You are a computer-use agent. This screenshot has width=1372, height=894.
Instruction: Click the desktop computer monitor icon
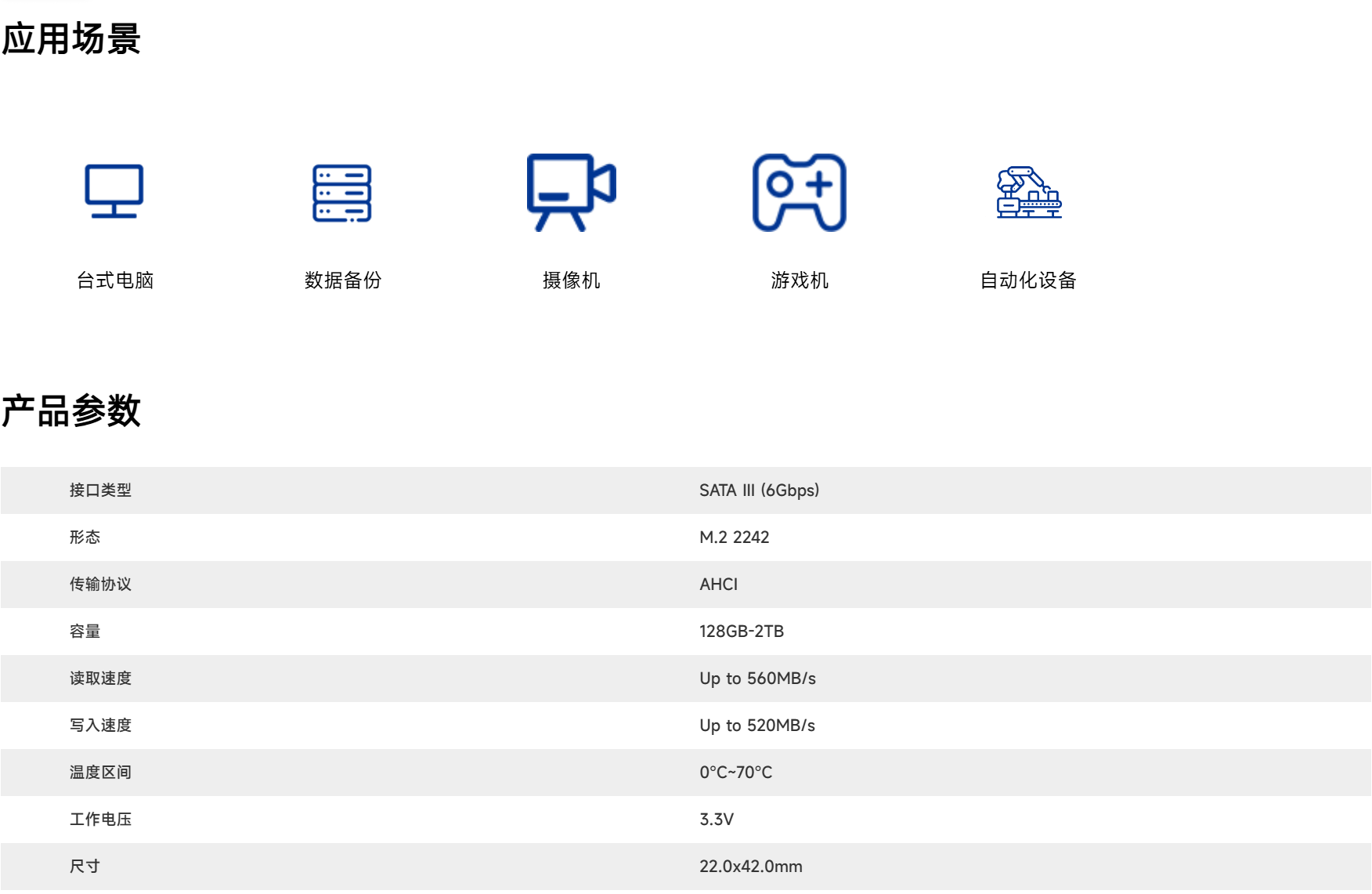tap(114, 192)
